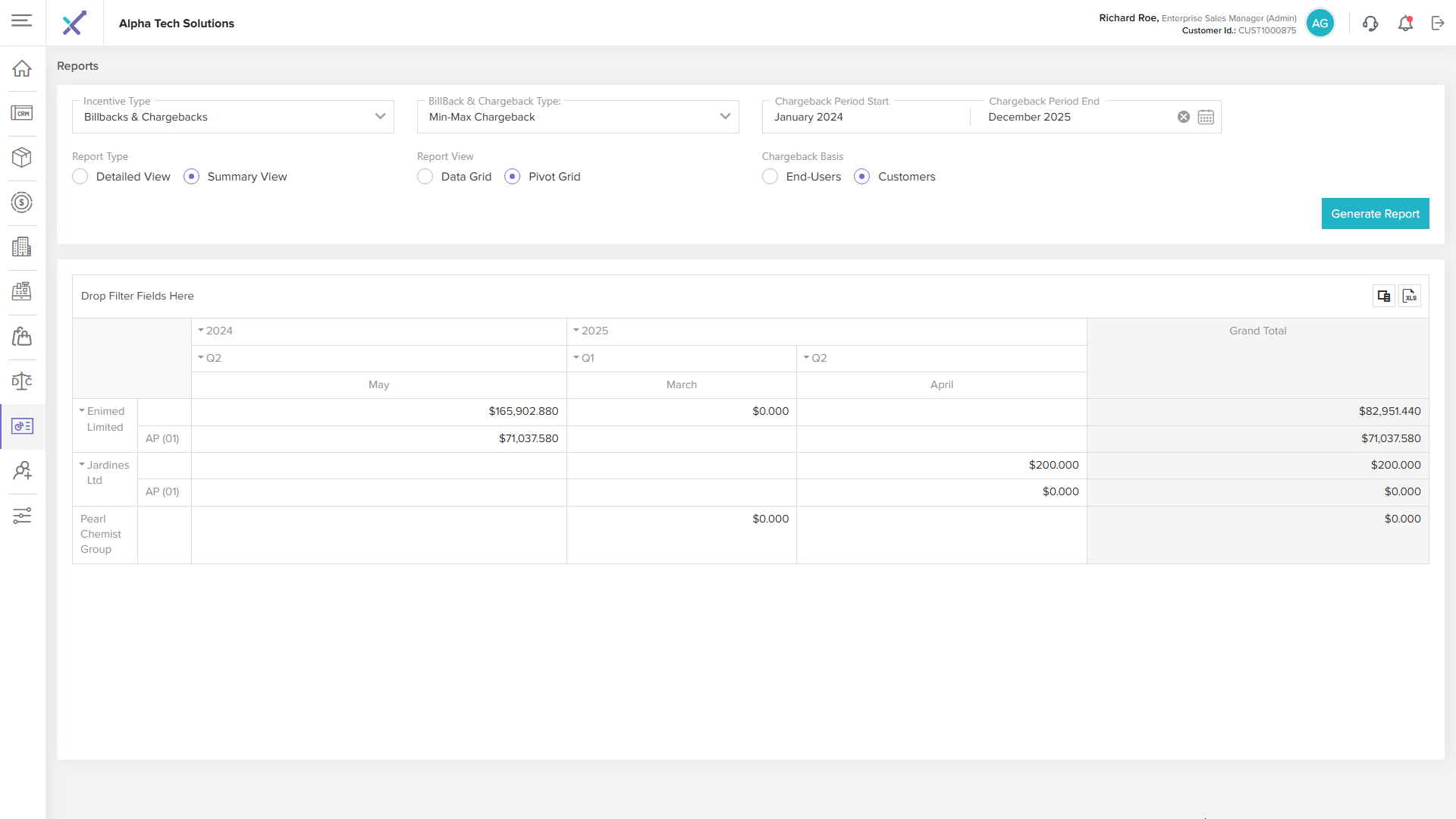1456x819 pixels.
Task: Open the balance scale sidebar icon
Action: pos(22,381)
